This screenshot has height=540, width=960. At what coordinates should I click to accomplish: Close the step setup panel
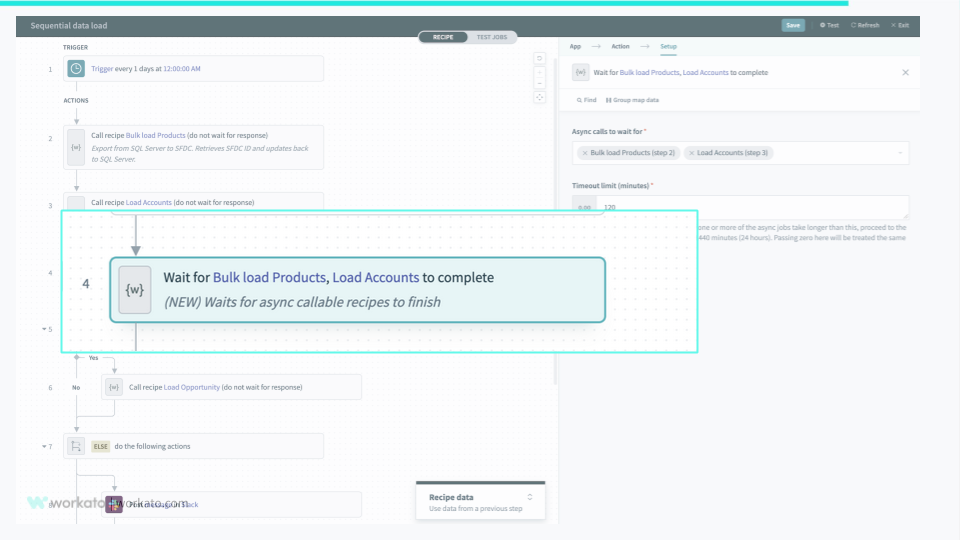tap(906, 72)
